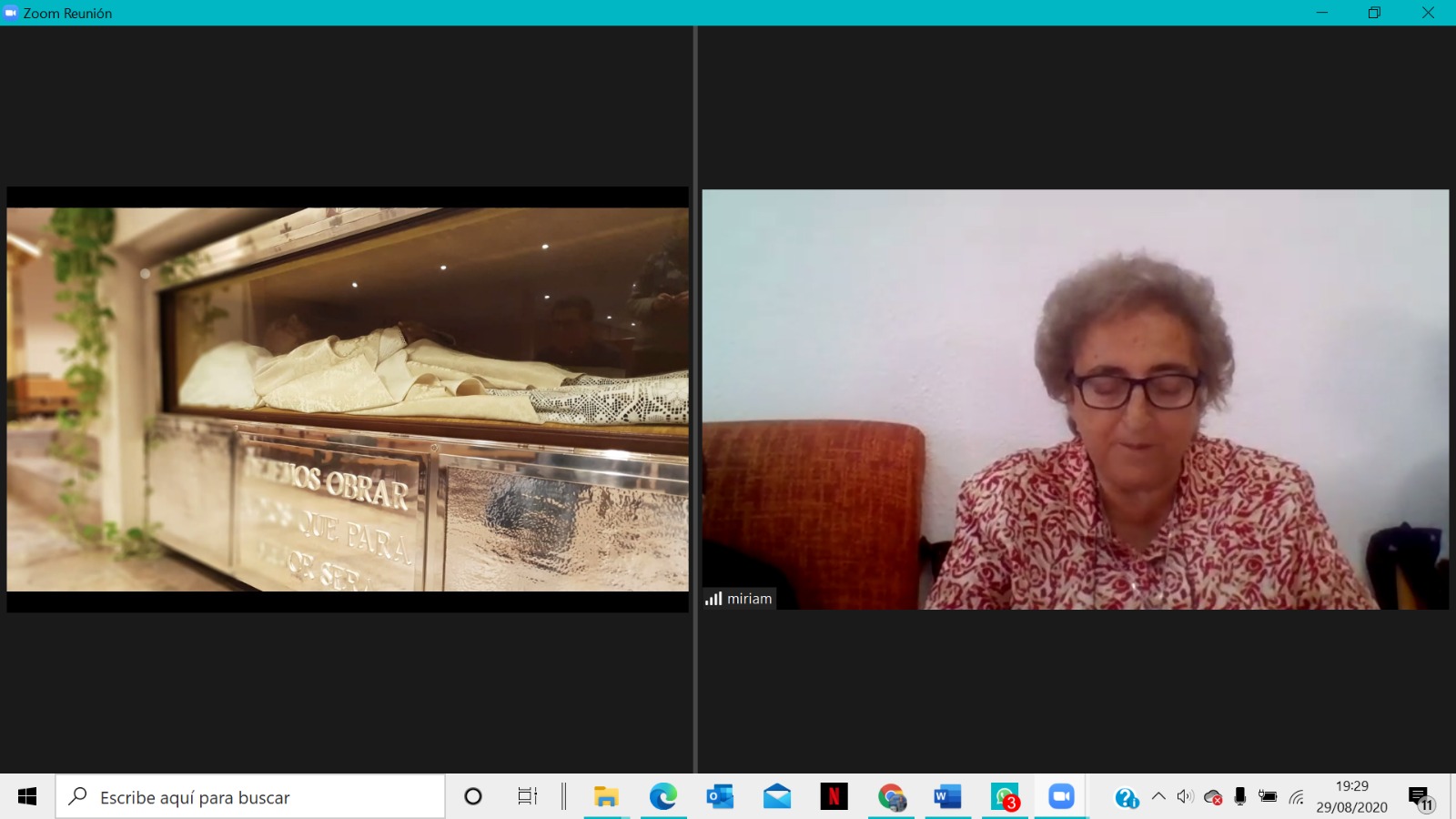The height and width of the screenshot is (819, 1456).
Task: Click the Zoom logo in the title bar
Action: point(11,13)
